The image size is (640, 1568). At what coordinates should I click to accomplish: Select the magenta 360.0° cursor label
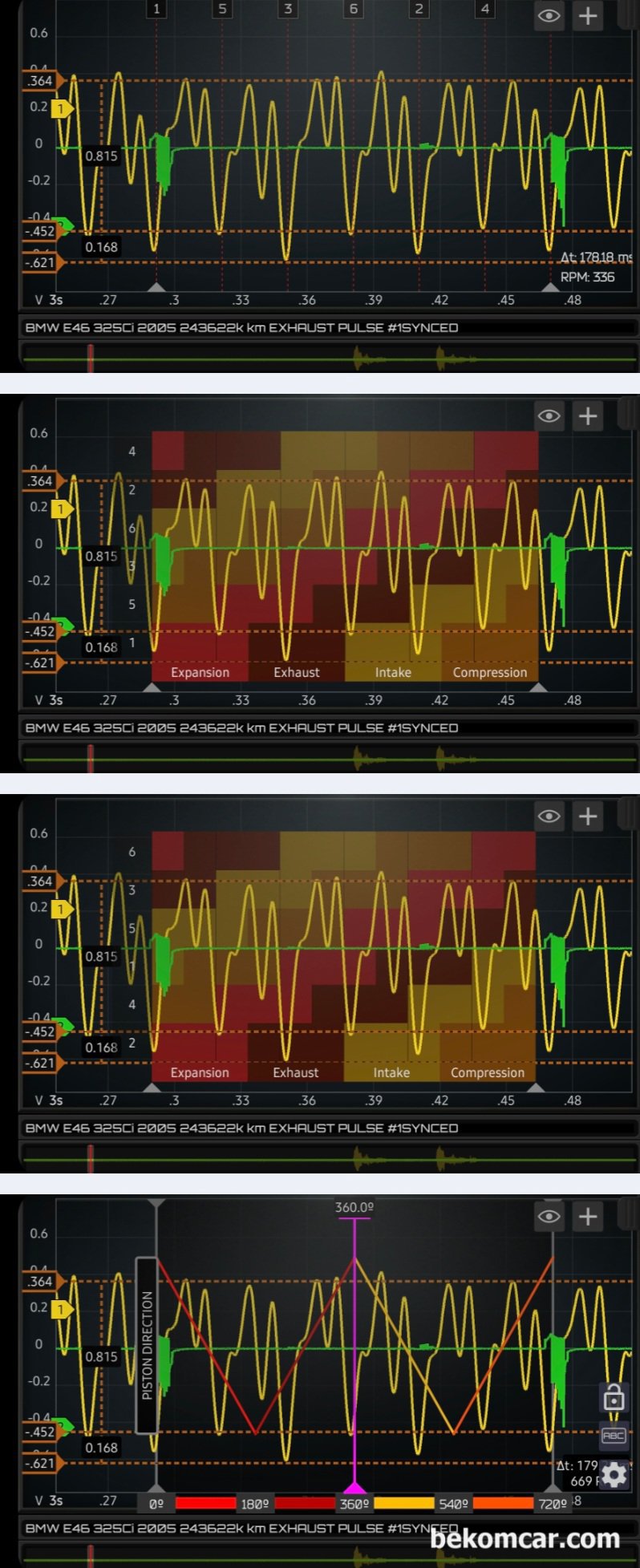coord(354,1207)
